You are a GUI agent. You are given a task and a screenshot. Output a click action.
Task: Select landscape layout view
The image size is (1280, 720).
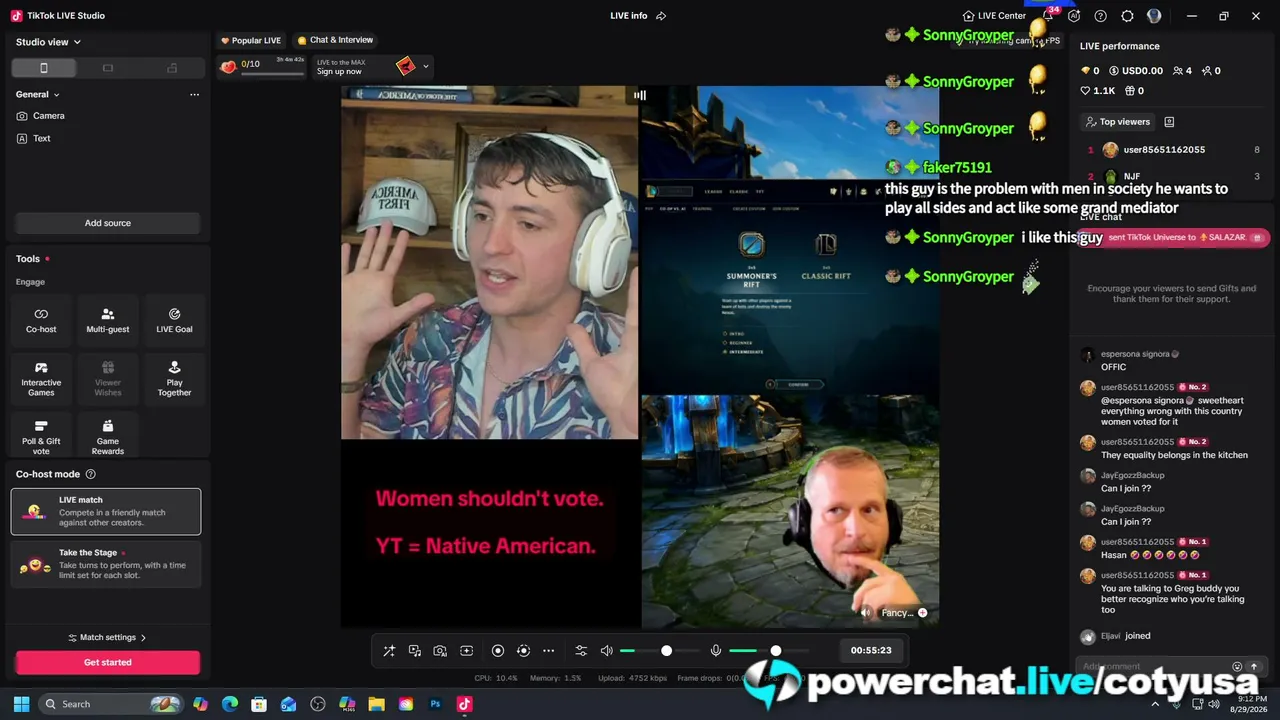108,68
